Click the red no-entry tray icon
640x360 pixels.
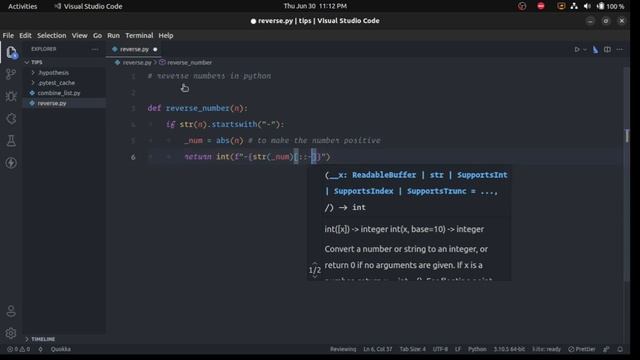pyautogui.click(x=541, y=6)
